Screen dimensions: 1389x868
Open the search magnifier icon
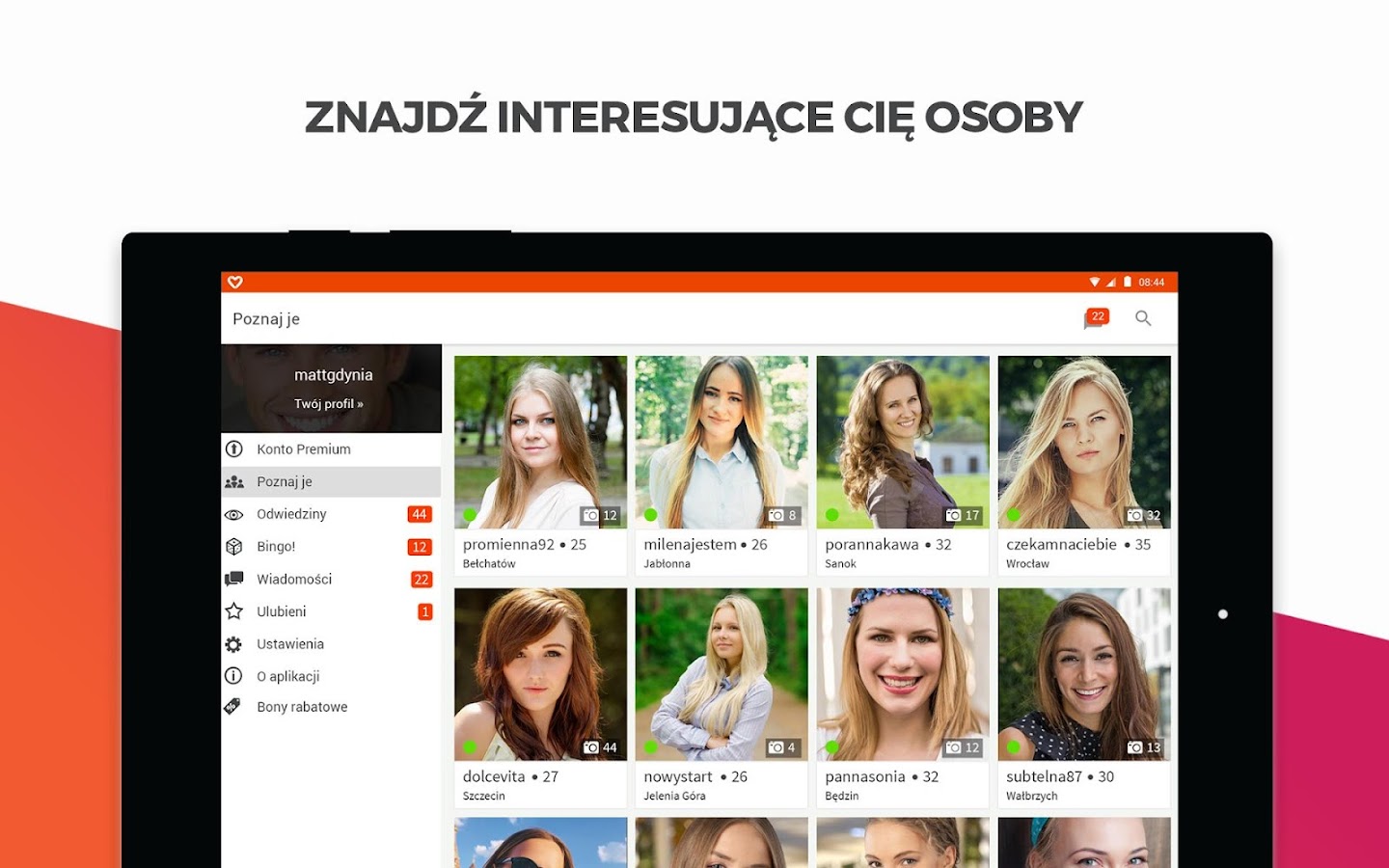click(1143, 318)
